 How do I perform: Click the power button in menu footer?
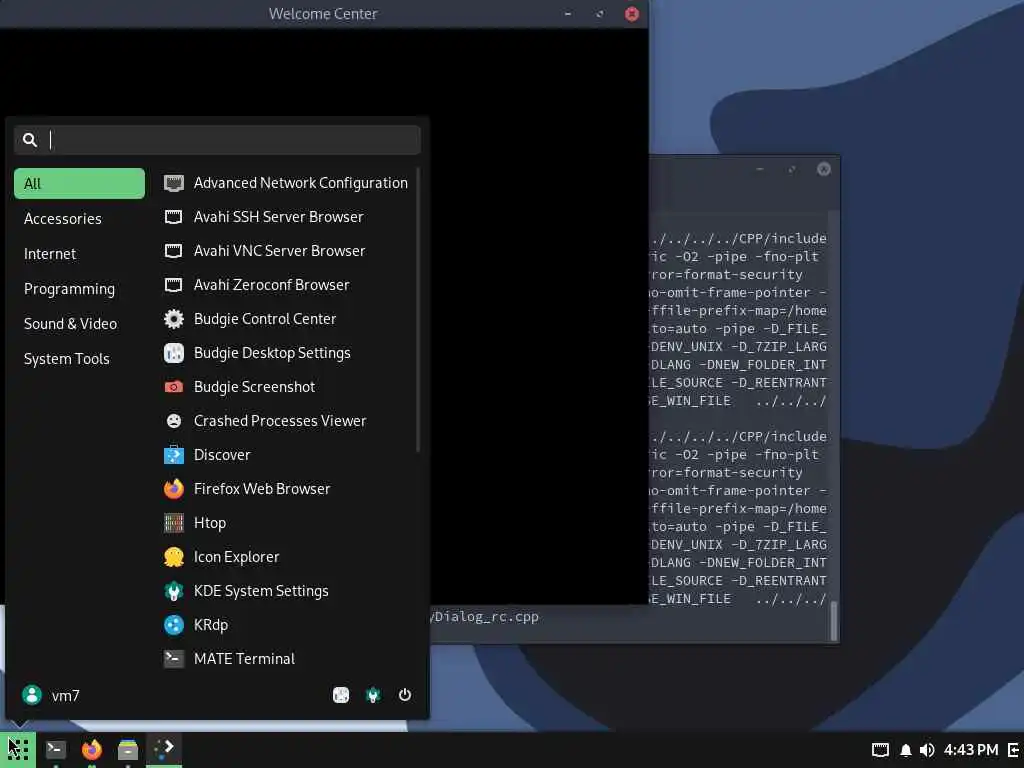click(405, 695)
